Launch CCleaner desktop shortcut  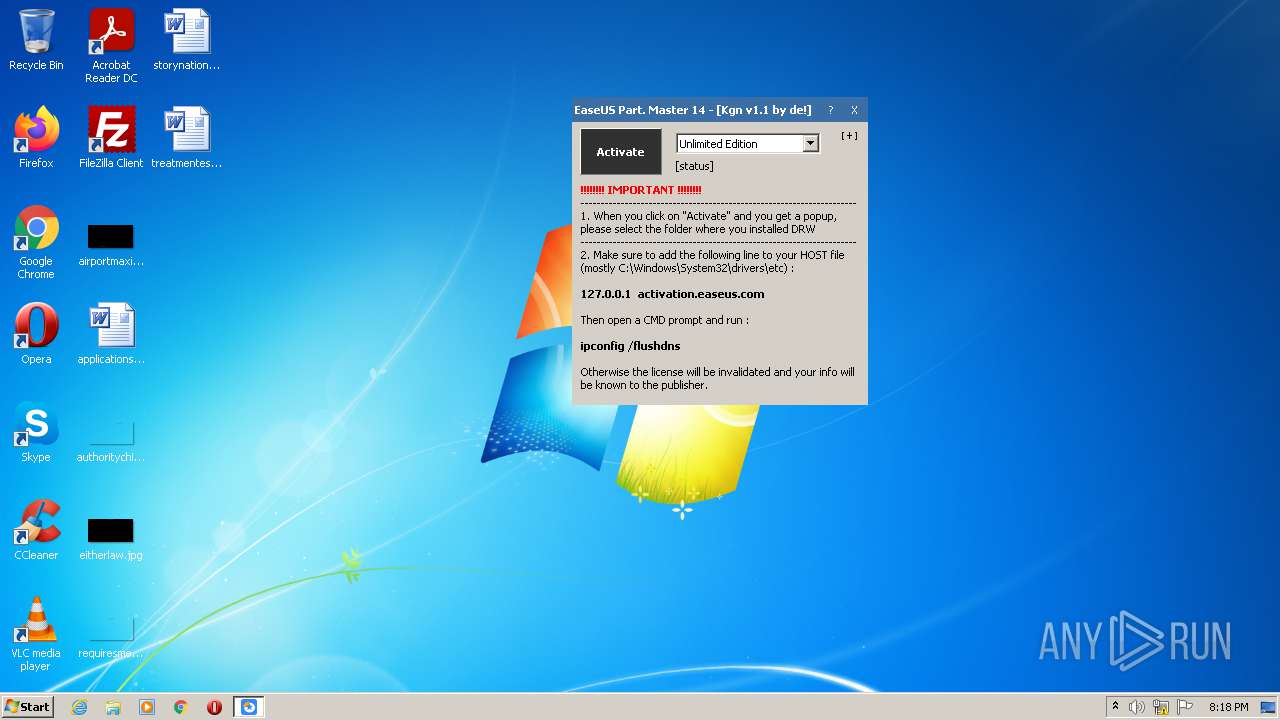coord(36,530)
